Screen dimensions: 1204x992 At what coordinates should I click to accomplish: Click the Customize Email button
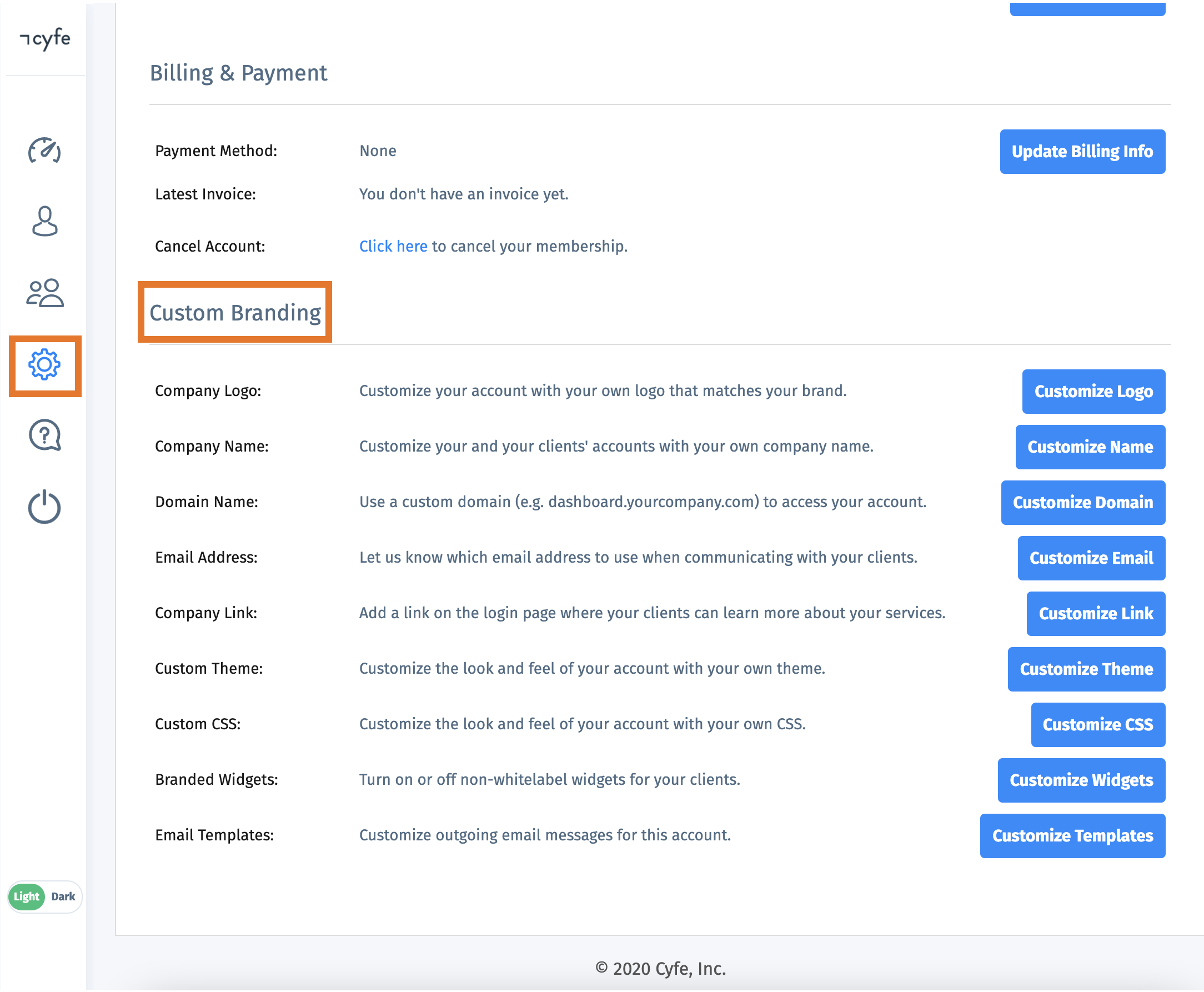point(1090,558)
